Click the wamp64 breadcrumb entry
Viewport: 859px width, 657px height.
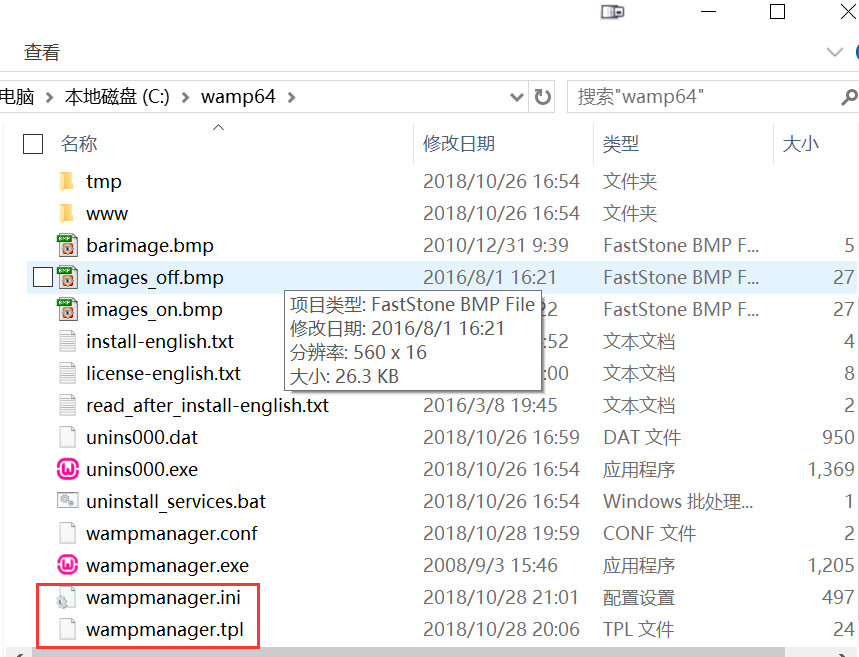(x=237, y=96)
